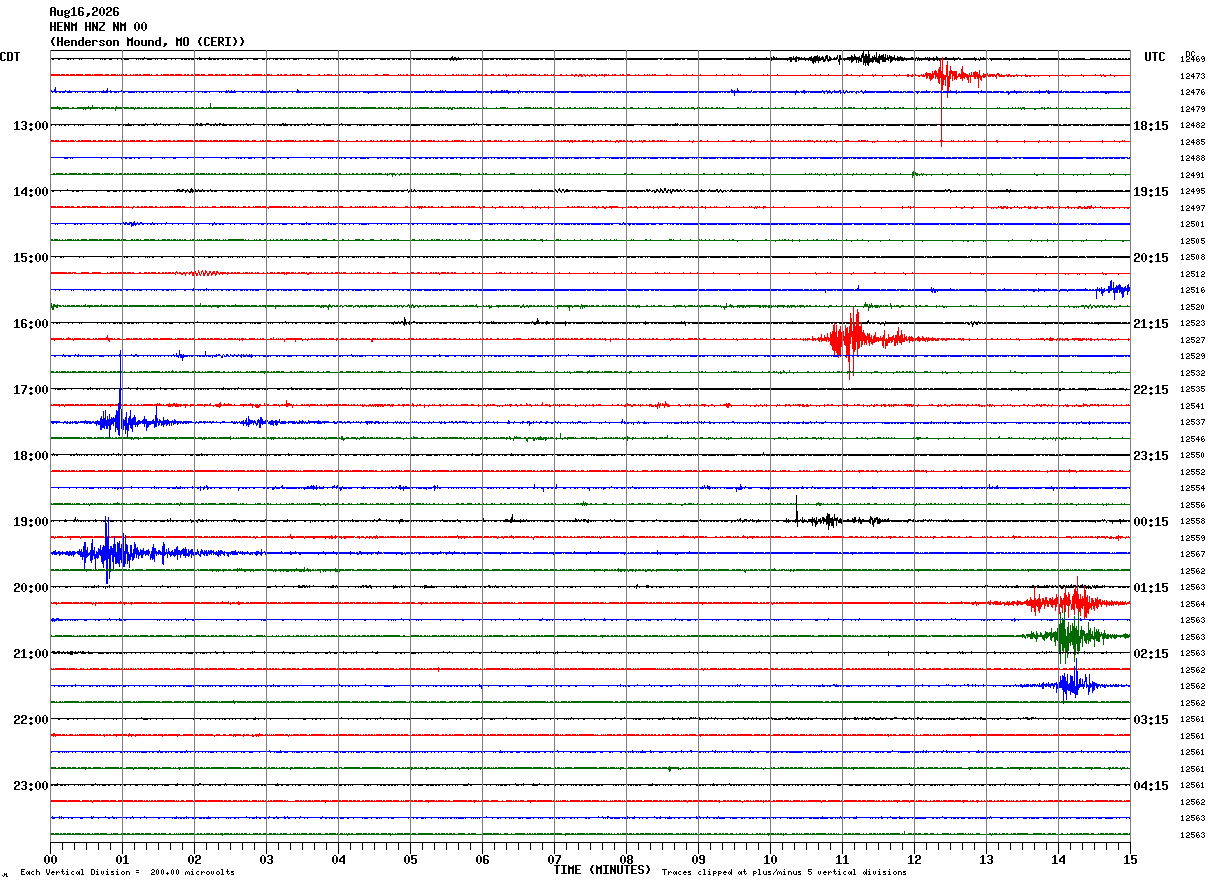This screenshot has width=1210, height=886.
Task: Click the 18:15 UTC time label
Action: pyautogui.click(x=1151, y=126)
